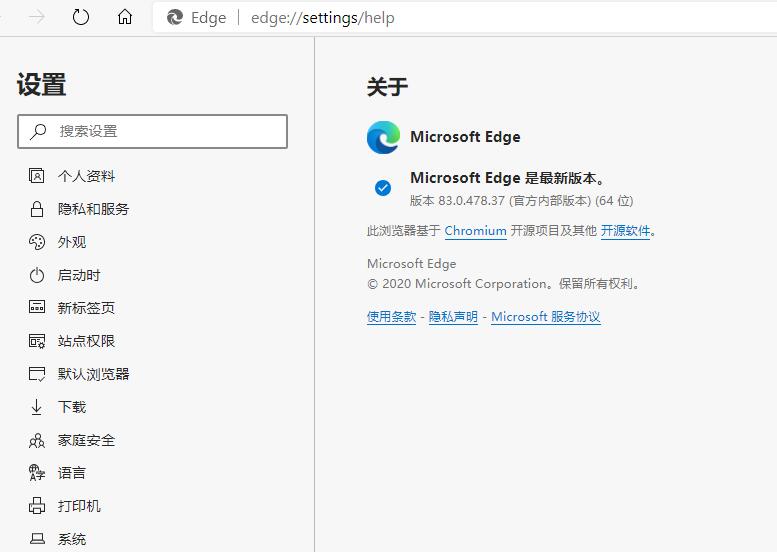Click the Edge logo in address bar
The width and height of the screenshot is (777, 552).
(174, 17)
